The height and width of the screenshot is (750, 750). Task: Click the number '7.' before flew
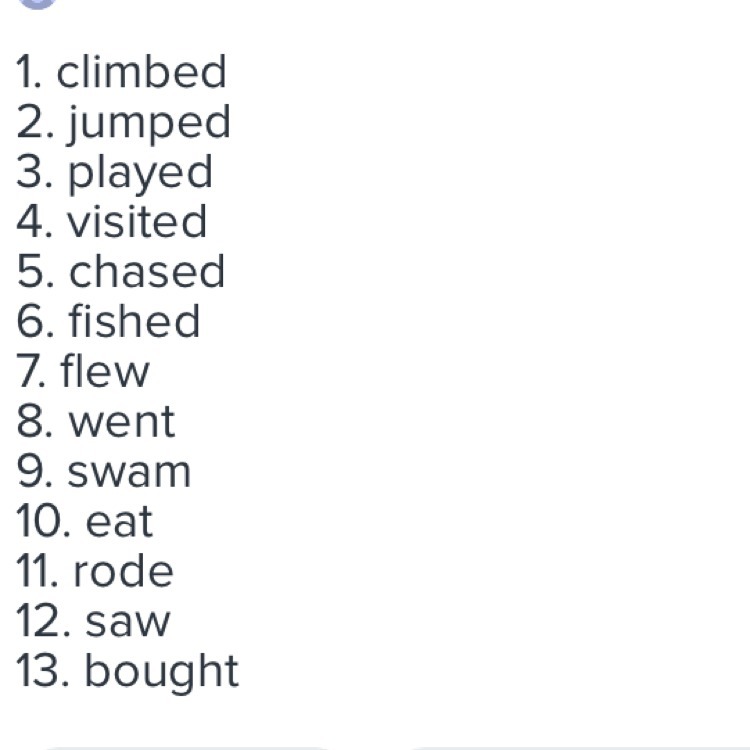click(31, 372)
